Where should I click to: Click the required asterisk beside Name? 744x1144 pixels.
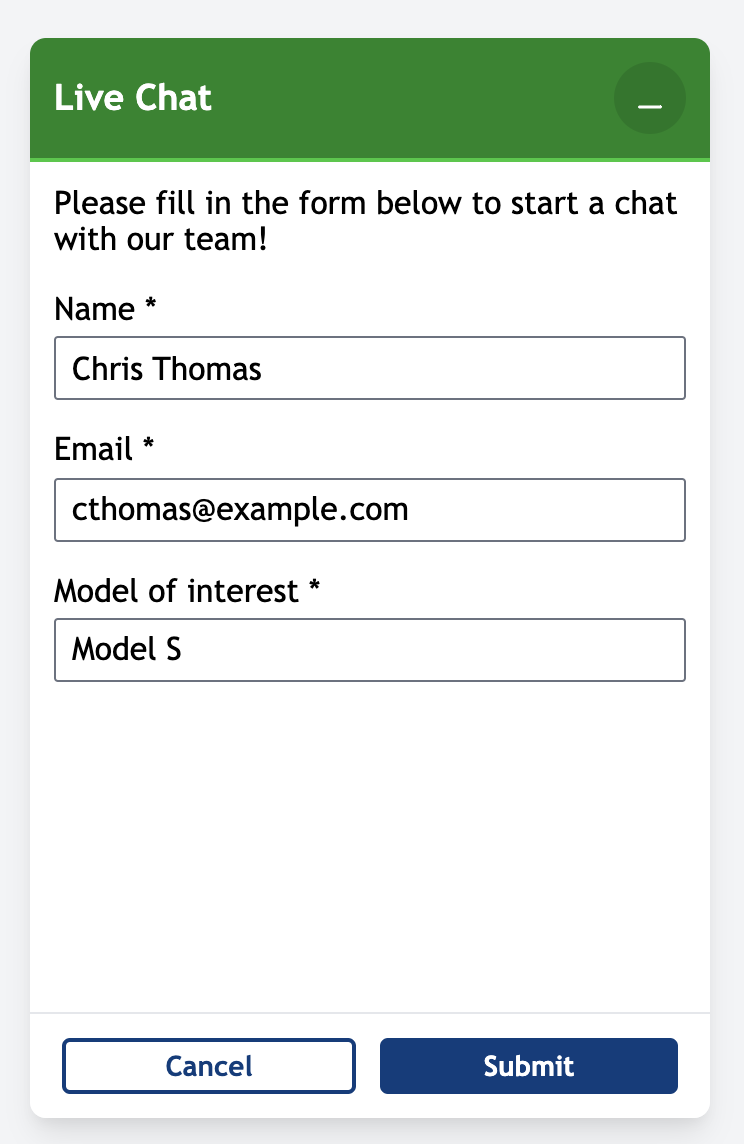(151, 306)
